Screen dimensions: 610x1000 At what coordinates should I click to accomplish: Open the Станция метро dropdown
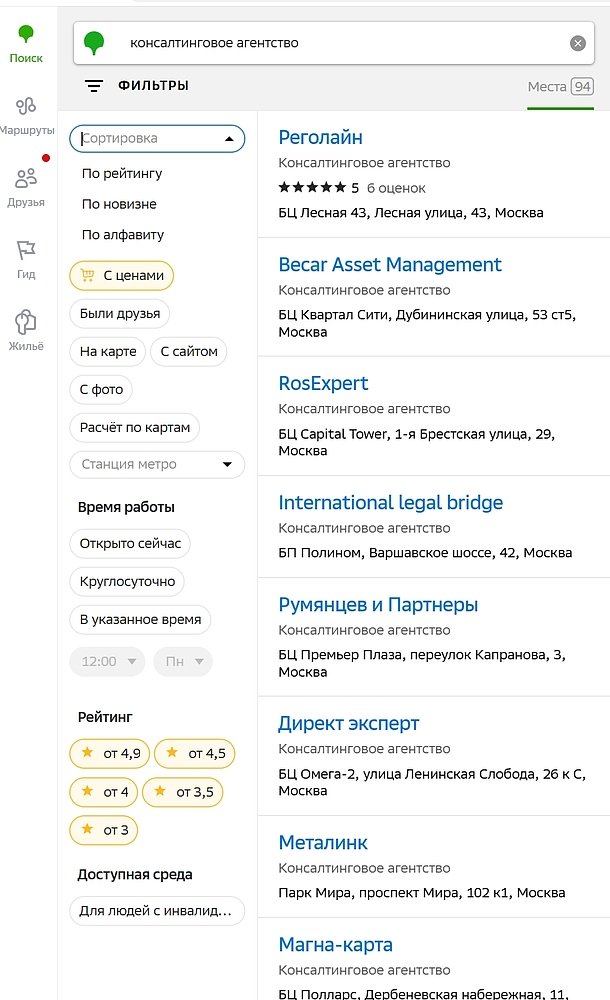[156, 464]
